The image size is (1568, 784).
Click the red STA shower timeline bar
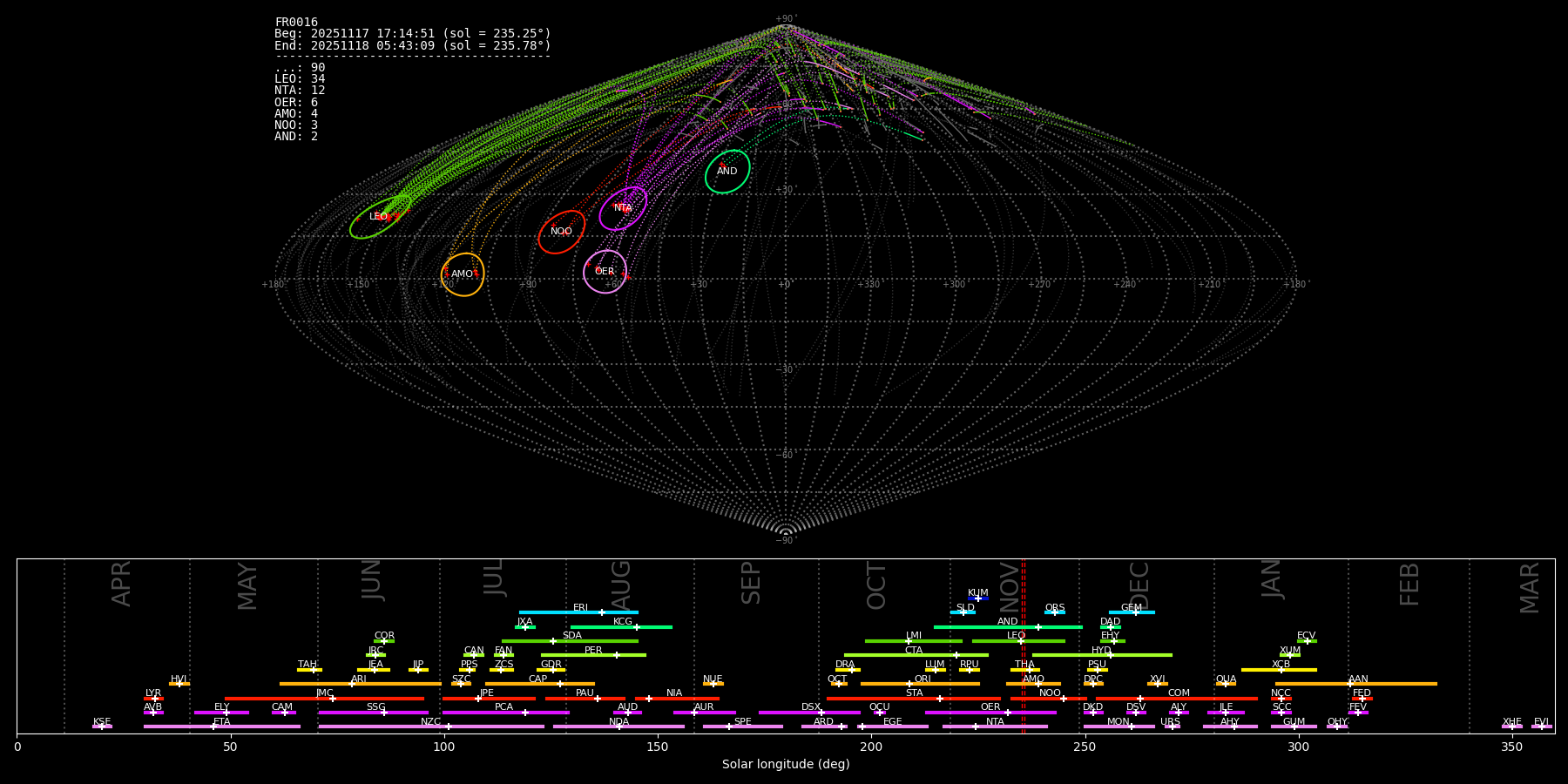(914, 699)
